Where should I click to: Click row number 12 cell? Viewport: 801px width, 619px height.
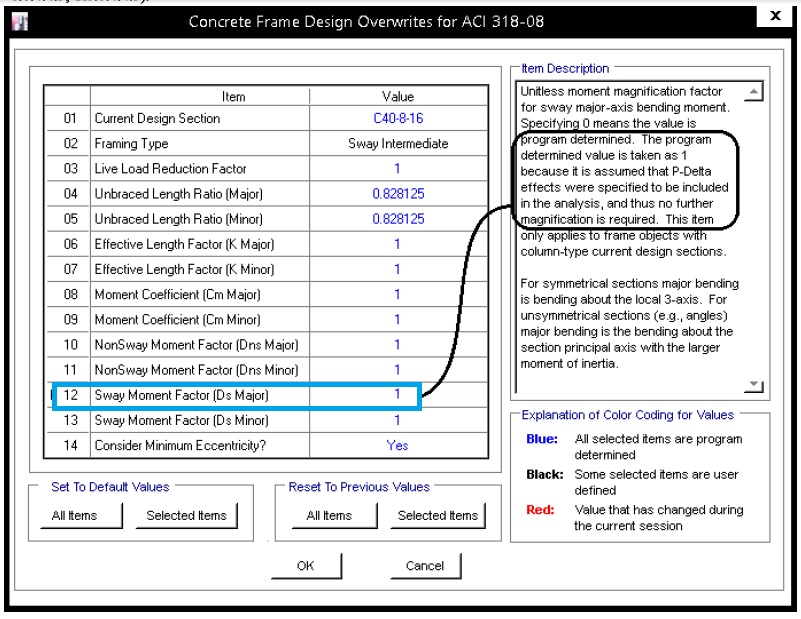(x=70, y=395)
